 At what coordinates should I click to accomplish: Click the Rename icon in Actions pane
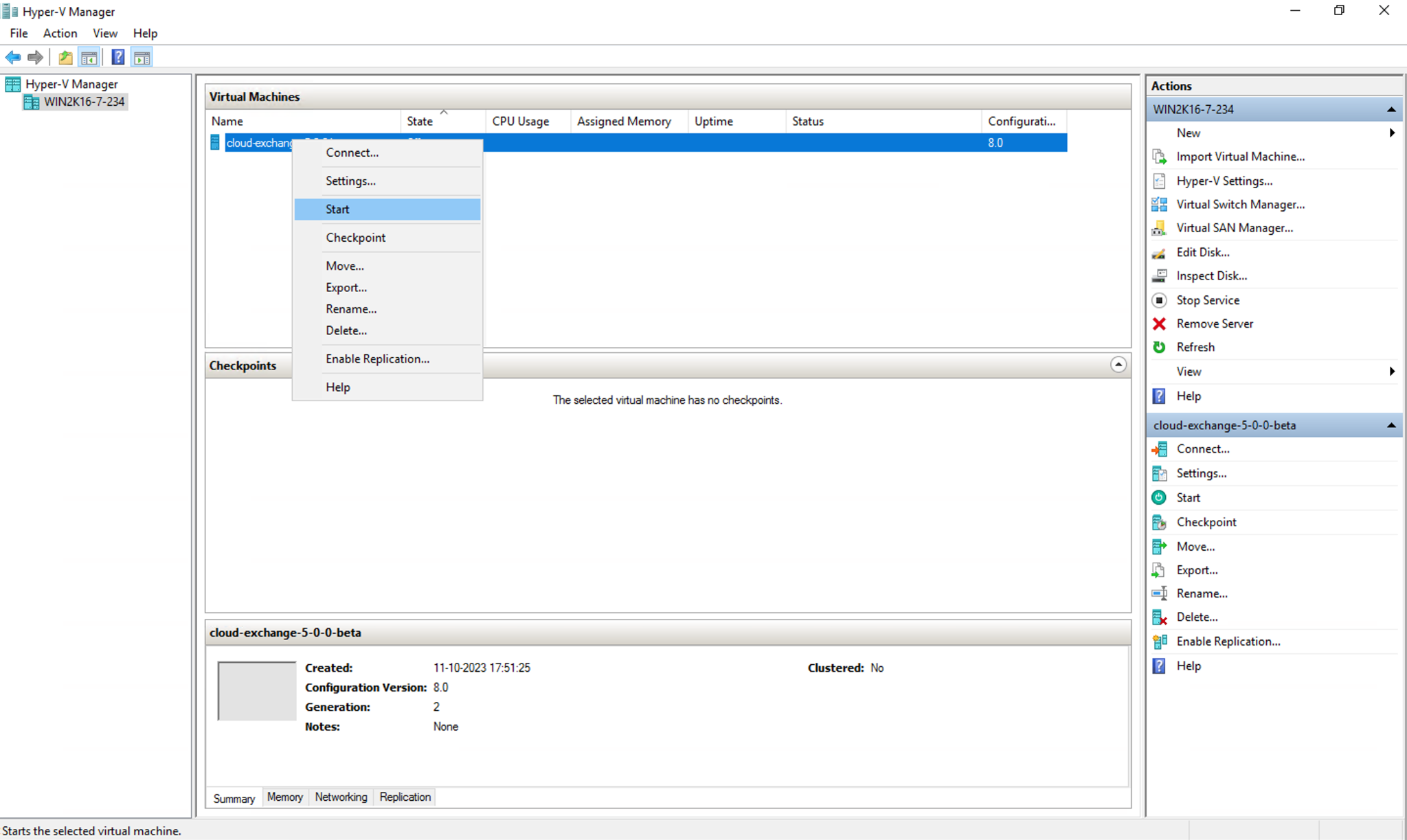pyautogui.click(x=1160, y=593)
